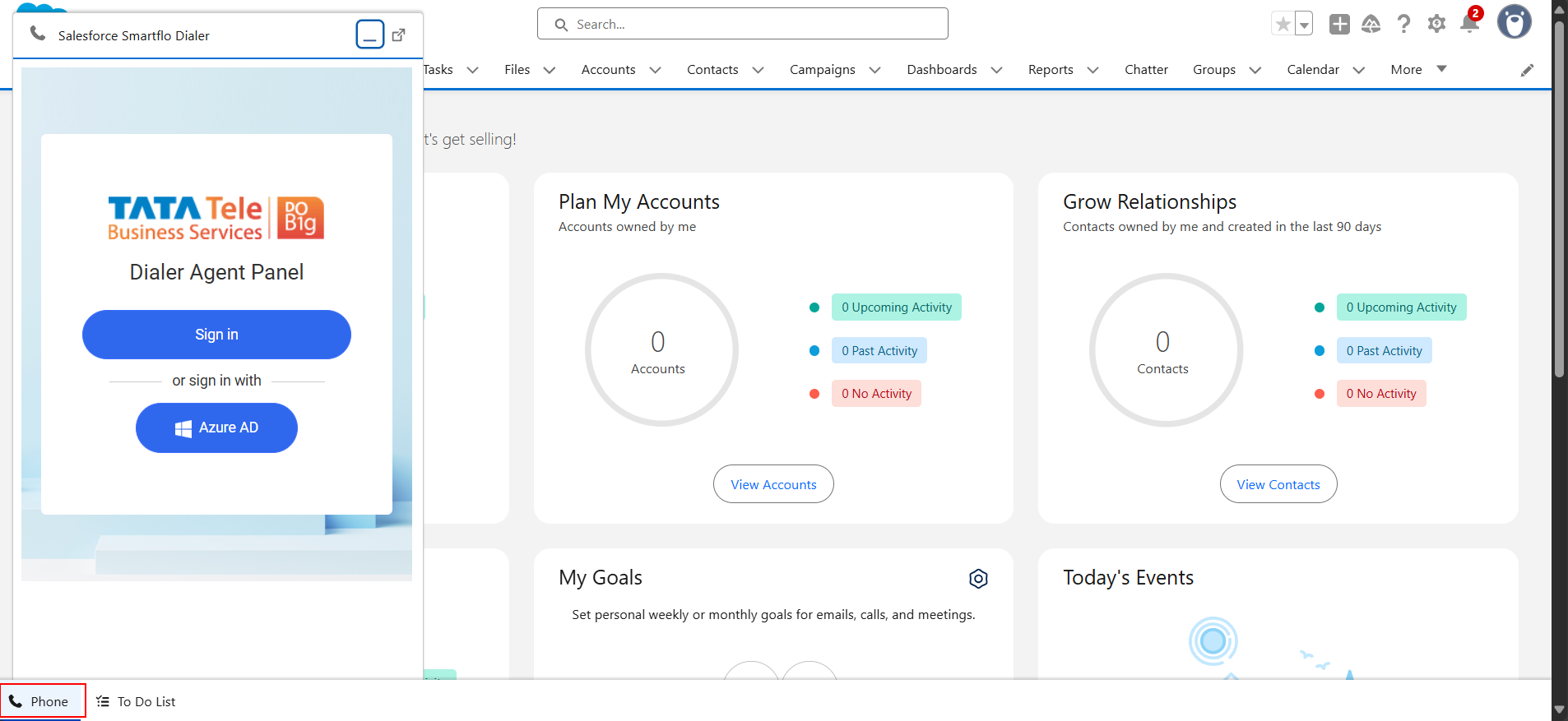
Task: Open the Groups tab
Action: [x=1214, y=70]
